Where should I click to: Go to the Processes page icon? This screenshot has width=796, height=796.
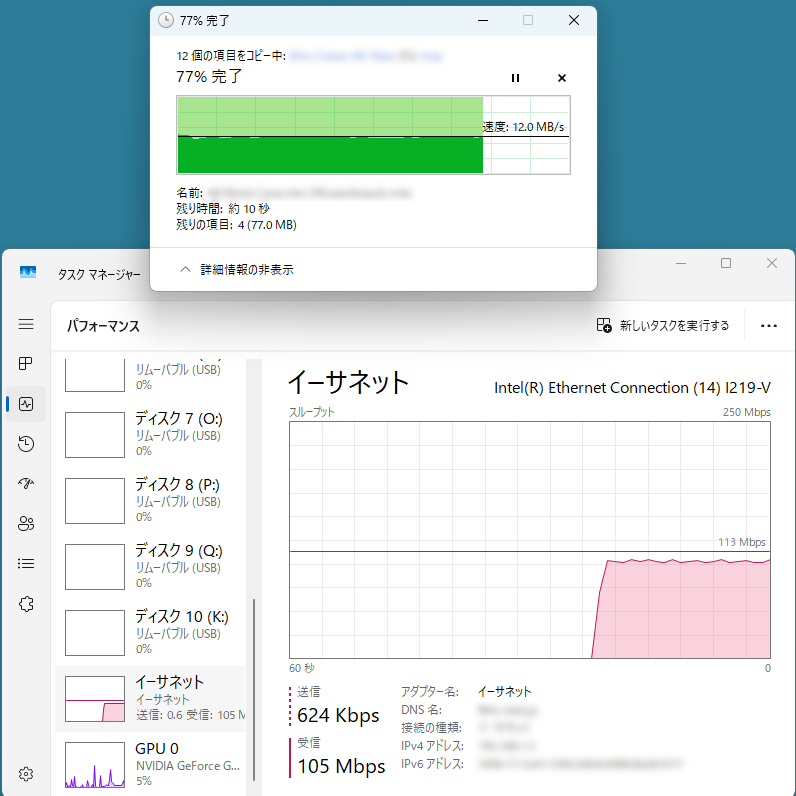(27, 364)
